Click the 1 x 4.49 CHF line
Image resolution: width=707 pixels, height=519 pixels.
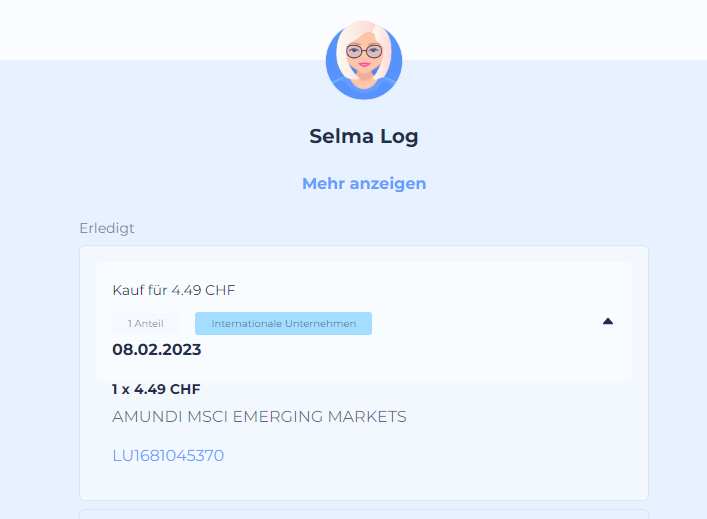click(156, 389)
